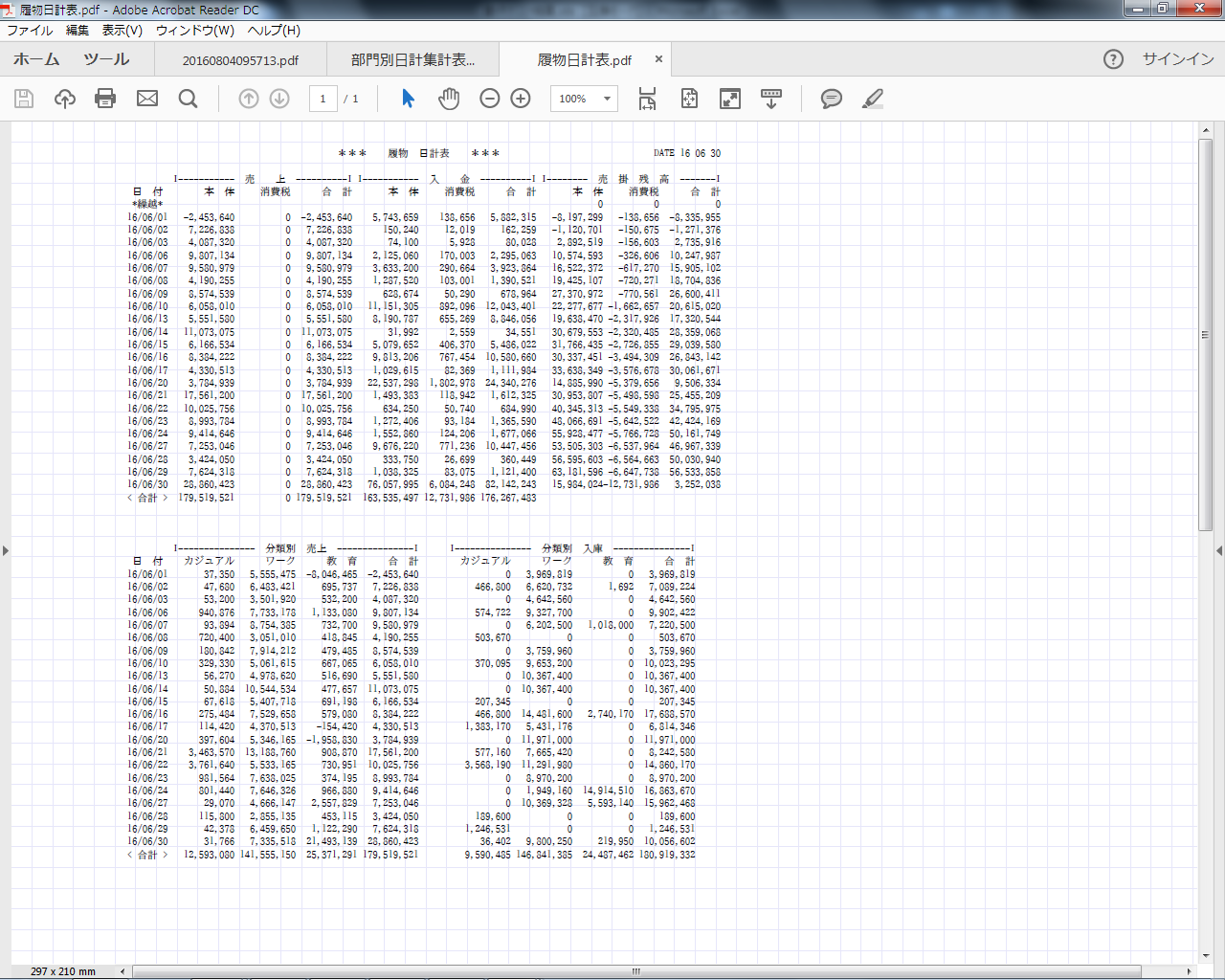Zoom in with the plus icon
The image size is (1225, 980).
[521, 99]
